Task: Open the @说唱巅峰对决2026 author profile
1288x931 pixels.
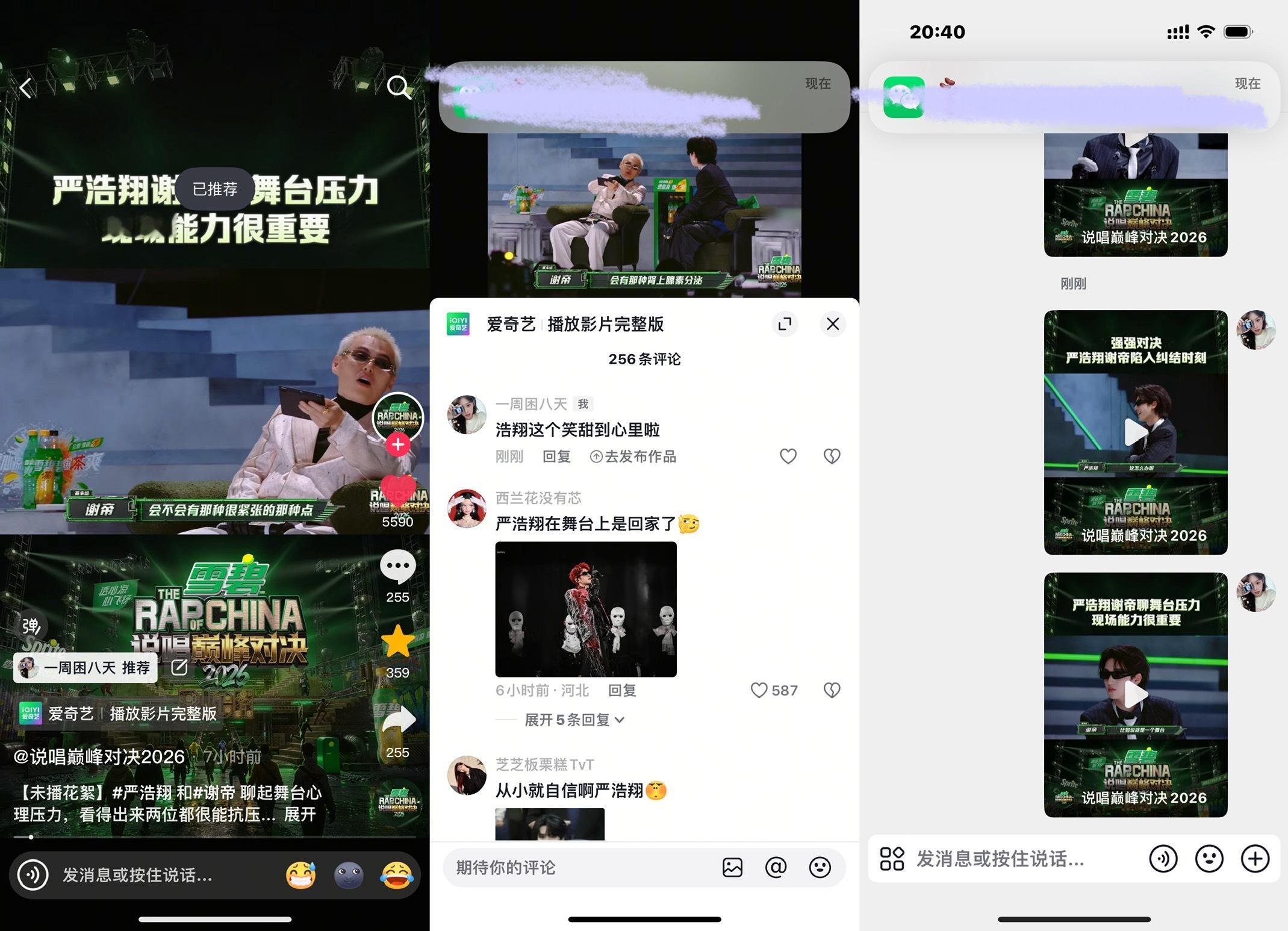Action: coord(99,757)
